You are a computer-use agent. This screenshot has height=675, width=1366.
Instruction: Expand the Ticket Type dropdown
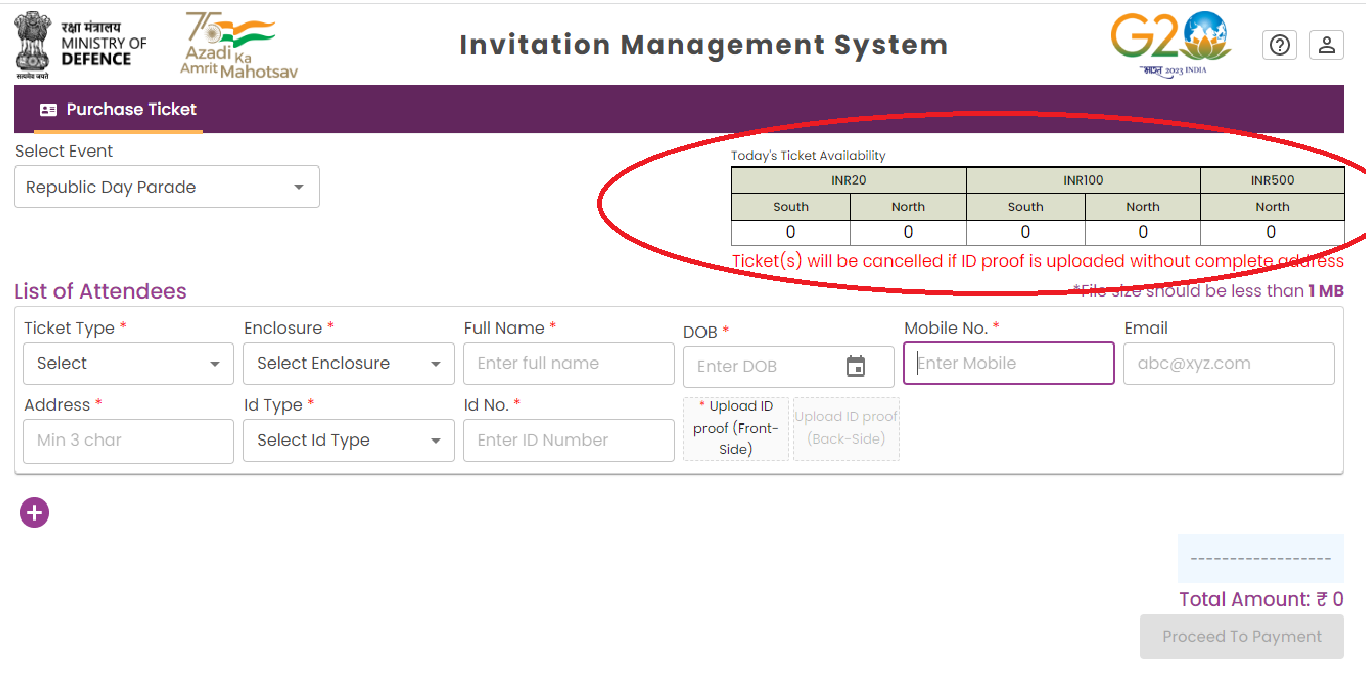click(x=128, y=364)
